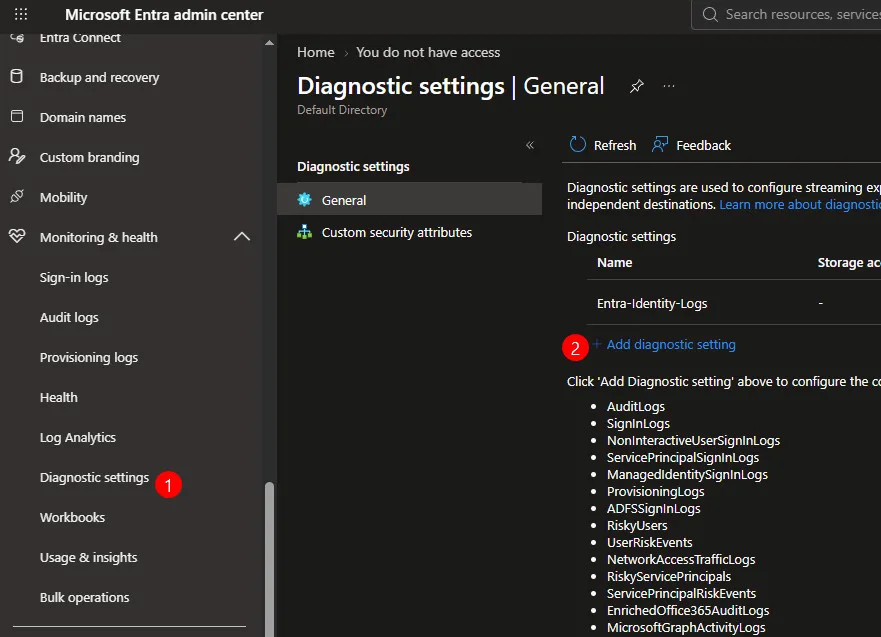Open Custom branding
Viewport: 881px width, 637px height.
89,157
